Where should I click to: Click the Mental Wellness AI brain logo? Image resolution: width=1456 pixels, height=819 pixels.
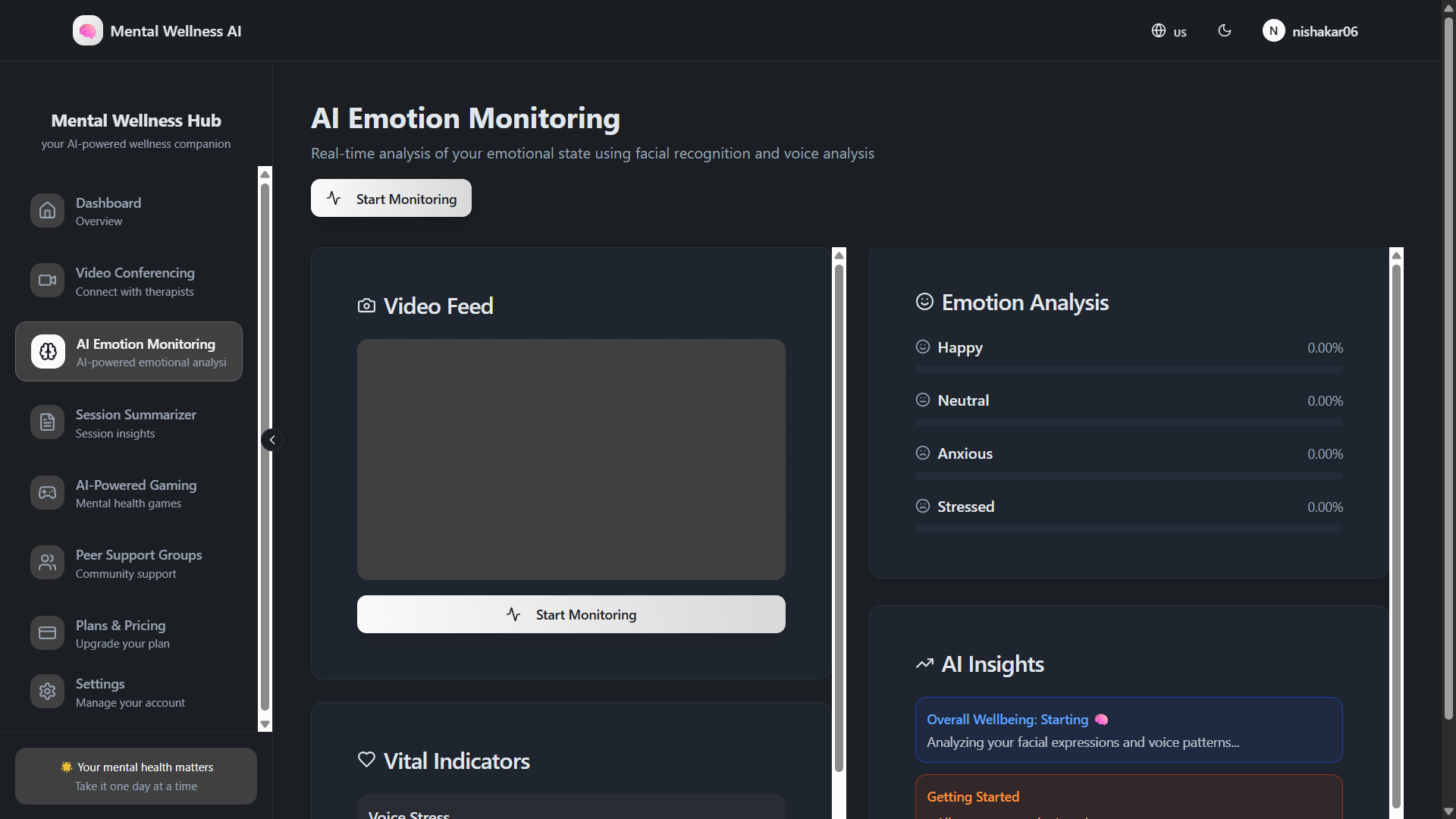(x=88, y=31)
